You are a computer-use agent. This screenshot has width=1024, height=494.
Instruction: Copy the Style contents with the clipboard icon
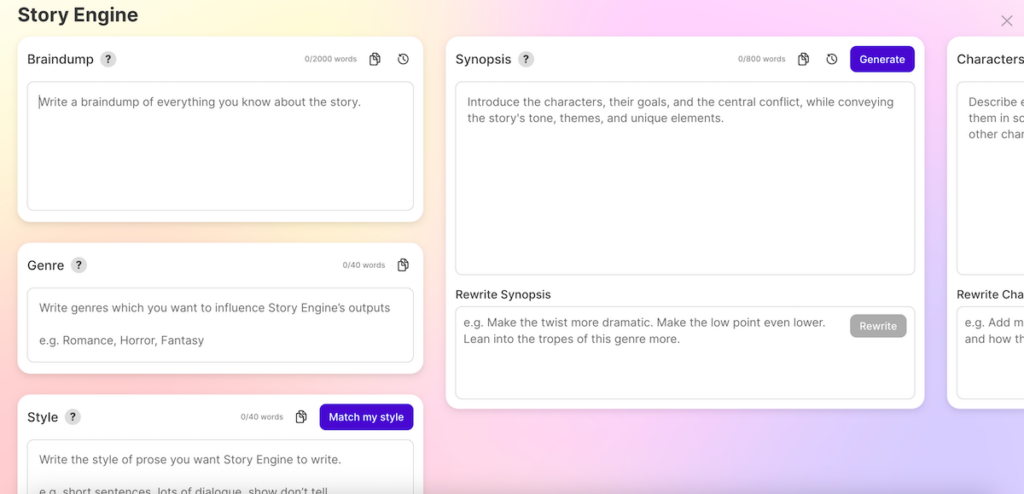(x=301, y=417)
